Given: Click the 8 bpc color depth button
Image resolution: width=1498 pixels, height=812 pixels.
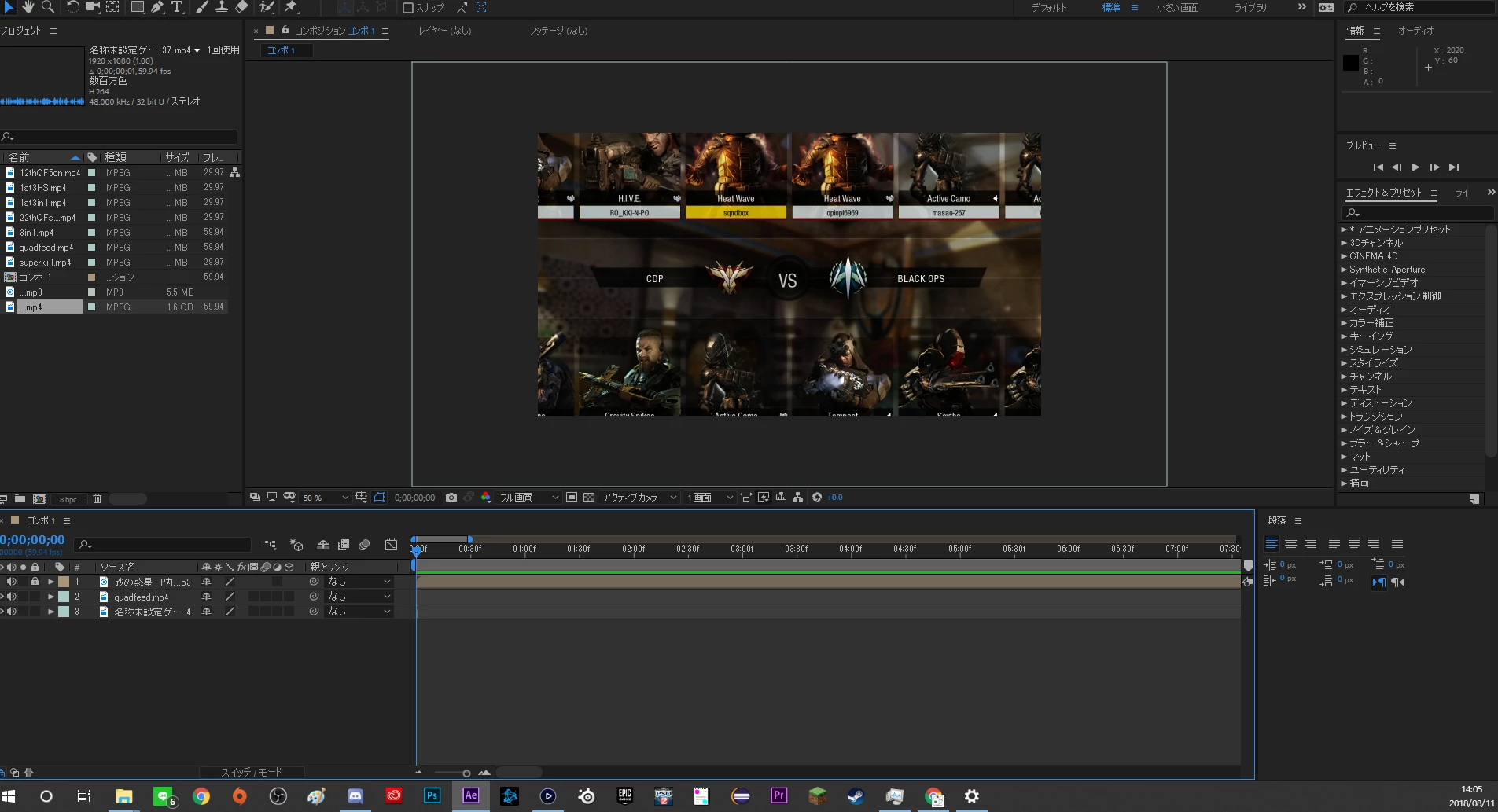Looking at the screenshot, I should pos(68,499).
